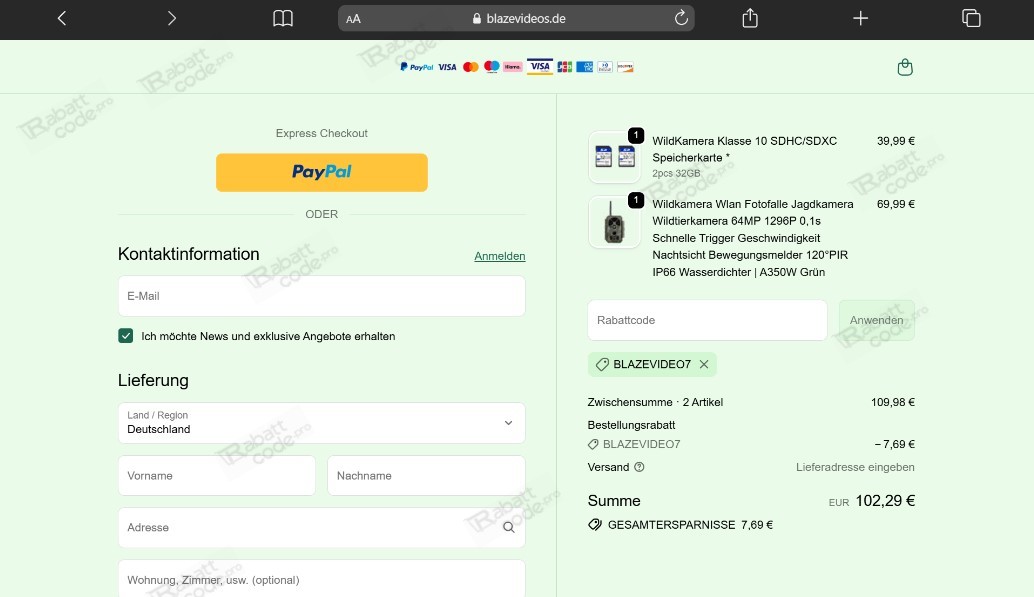Click the Mastercard icon in the payment row

click(x=470, y=66)
